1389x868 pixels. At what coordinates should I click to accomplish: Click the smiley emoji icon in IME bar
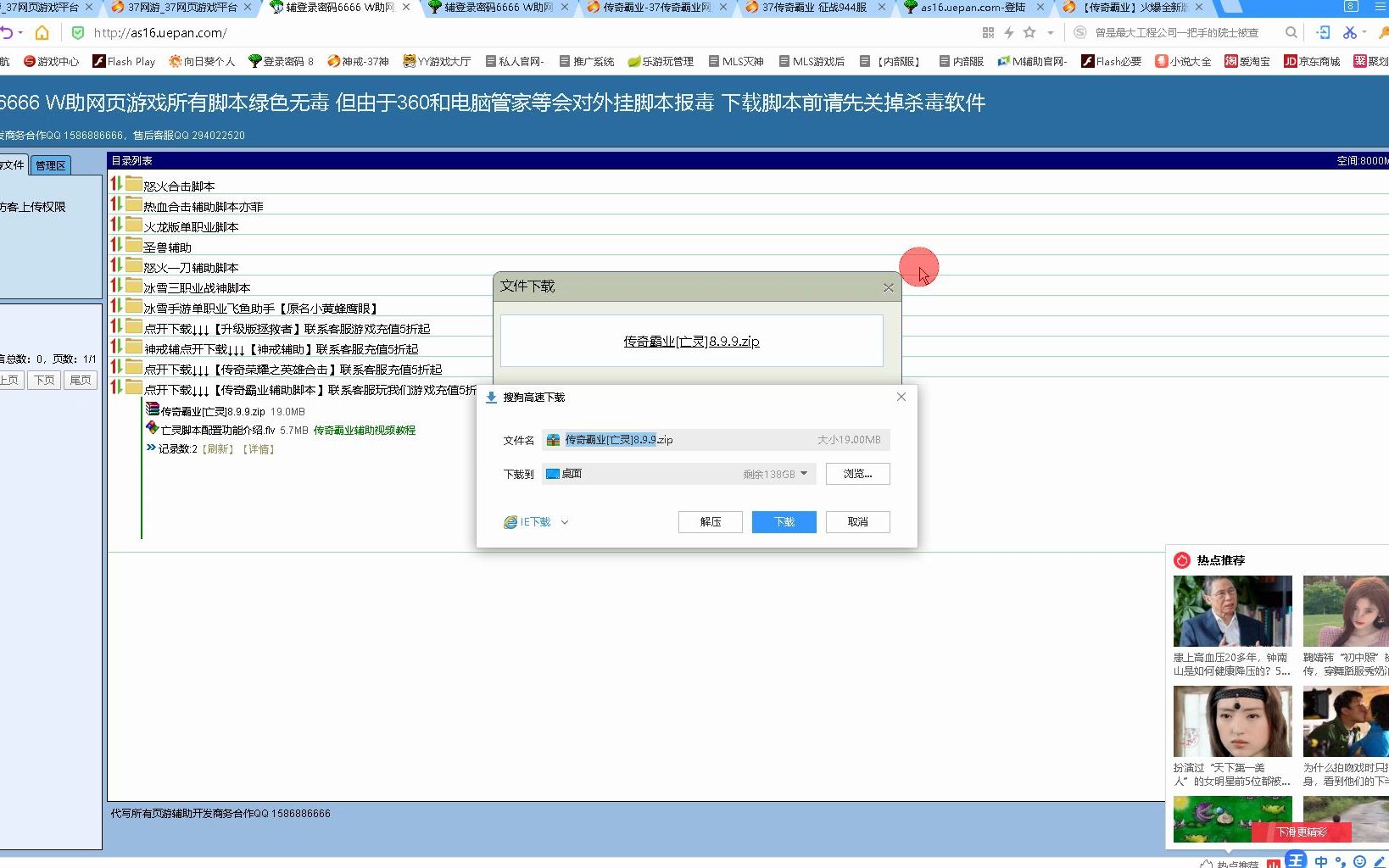coord(1359,862)
